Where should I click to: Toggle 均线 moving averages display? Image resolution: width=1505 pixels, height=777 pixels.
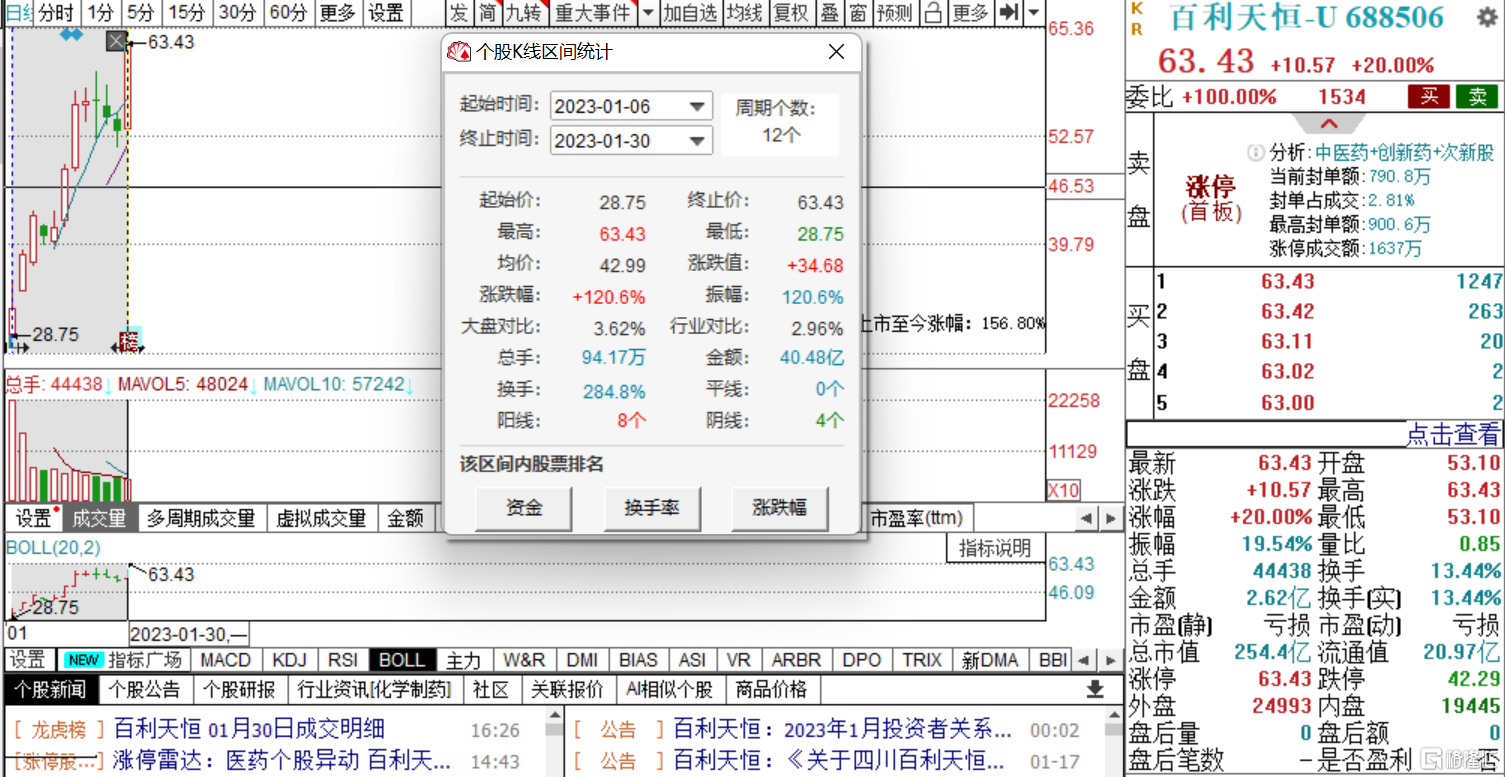(743, 13)
